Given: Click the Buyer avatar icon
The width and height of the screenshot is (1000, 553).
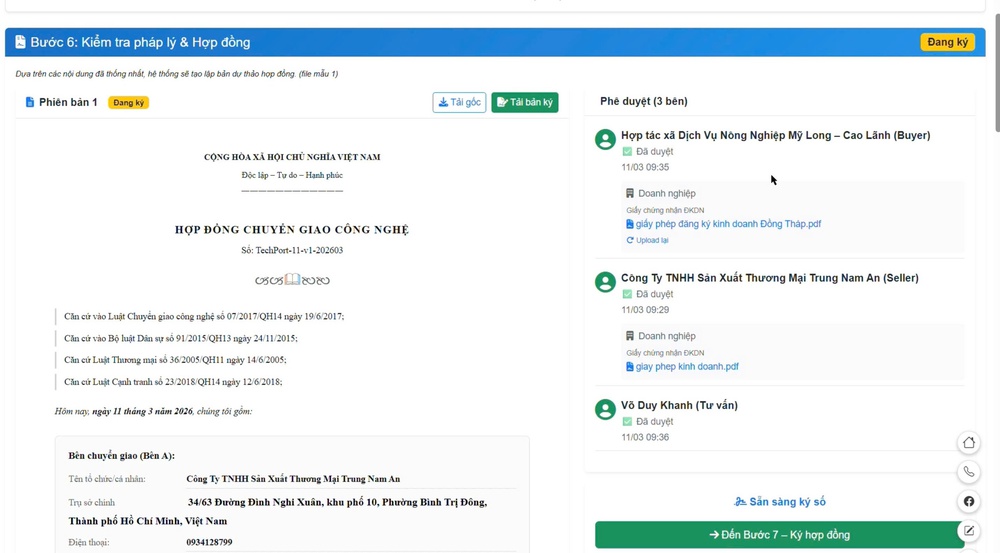Looking at the screenshot, I should pos(605,140).
